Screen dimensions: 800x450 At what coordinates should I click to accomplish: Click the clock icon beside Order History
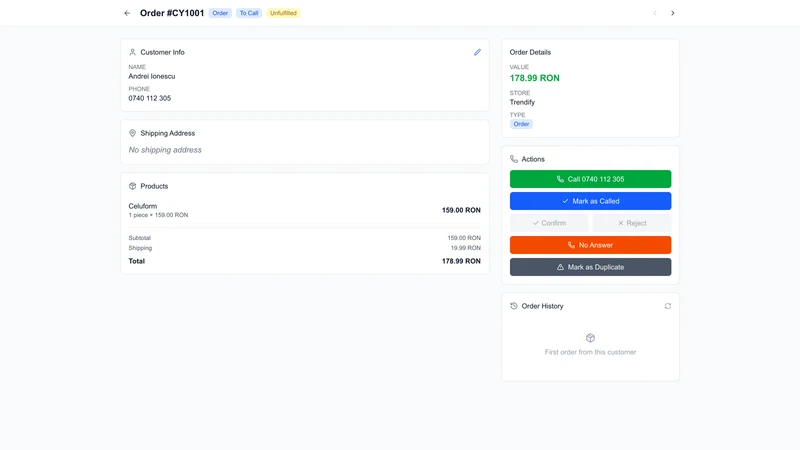[x=514, y=306]
